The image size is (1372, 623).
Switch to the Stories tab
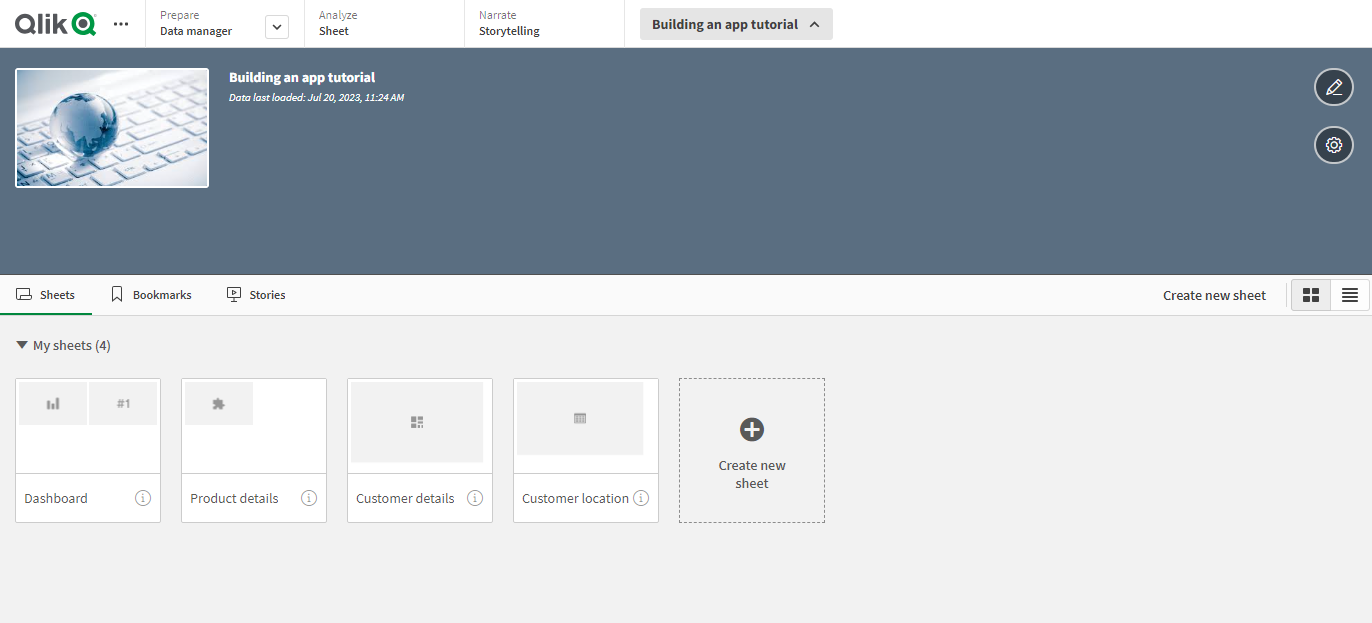coord(256,295)
